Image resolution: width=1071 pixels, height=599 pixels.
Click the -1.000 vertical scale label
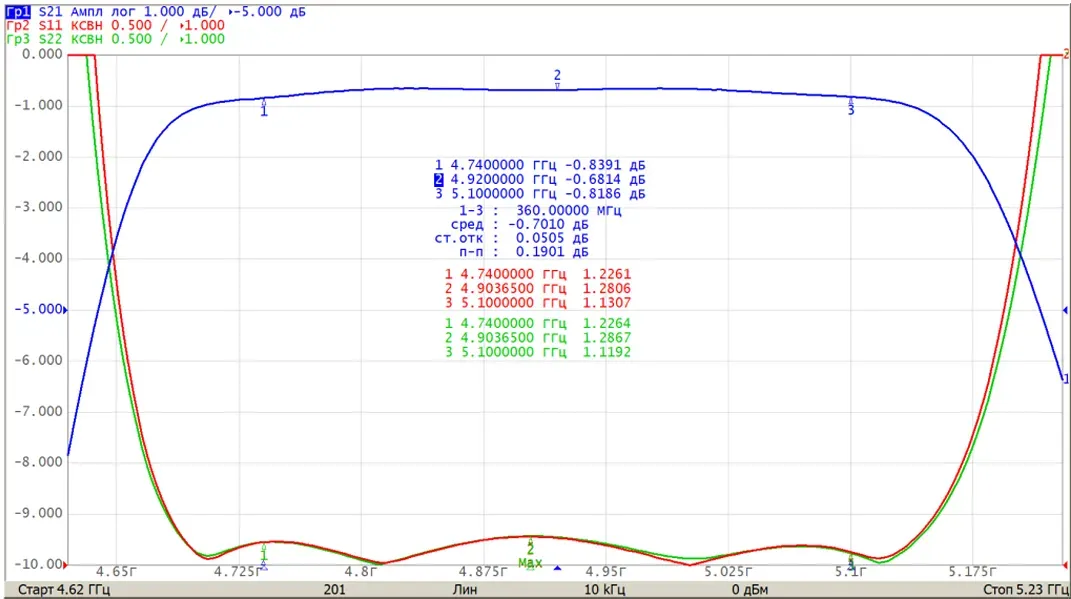click(x=38, y=105)
